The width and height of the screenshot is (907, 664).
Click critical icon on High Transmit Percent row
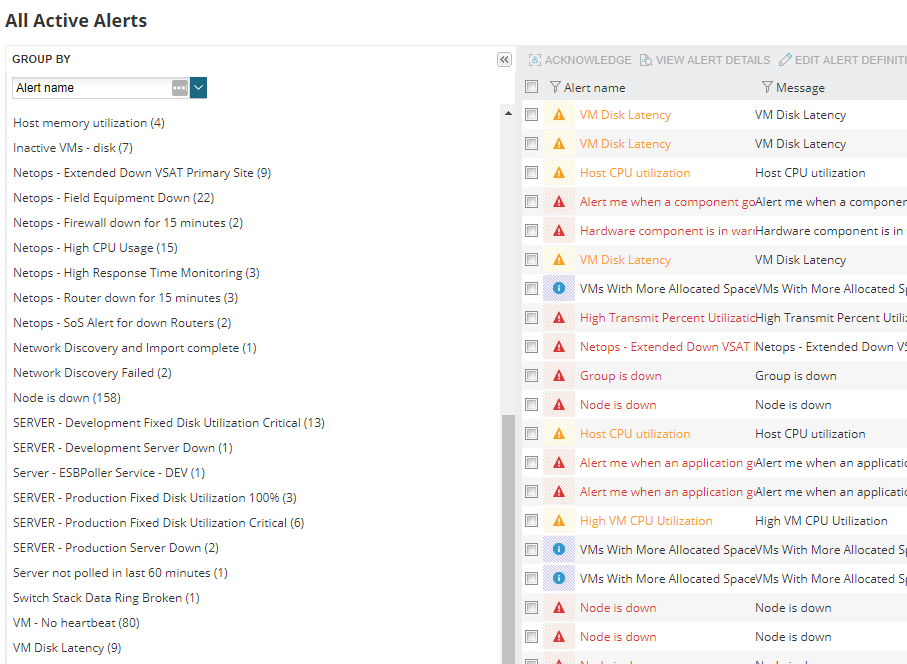click(x=559, y=318)
